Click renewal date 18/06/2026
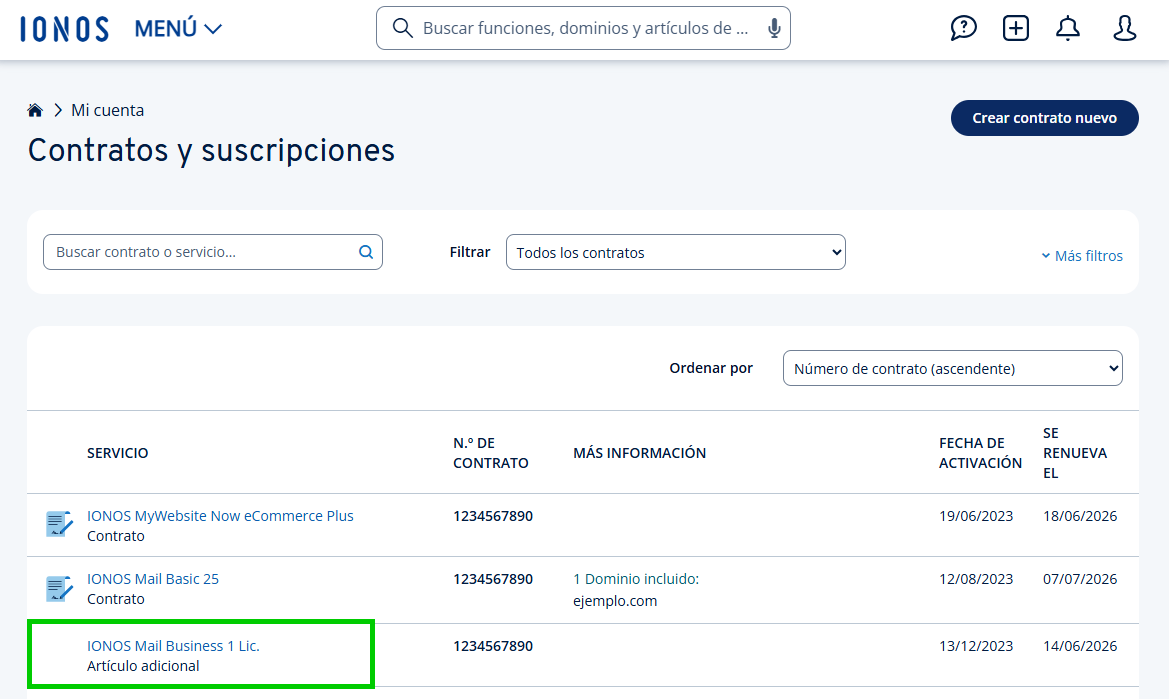Viewport: 1169px width, 699px height. [1080, 516]
